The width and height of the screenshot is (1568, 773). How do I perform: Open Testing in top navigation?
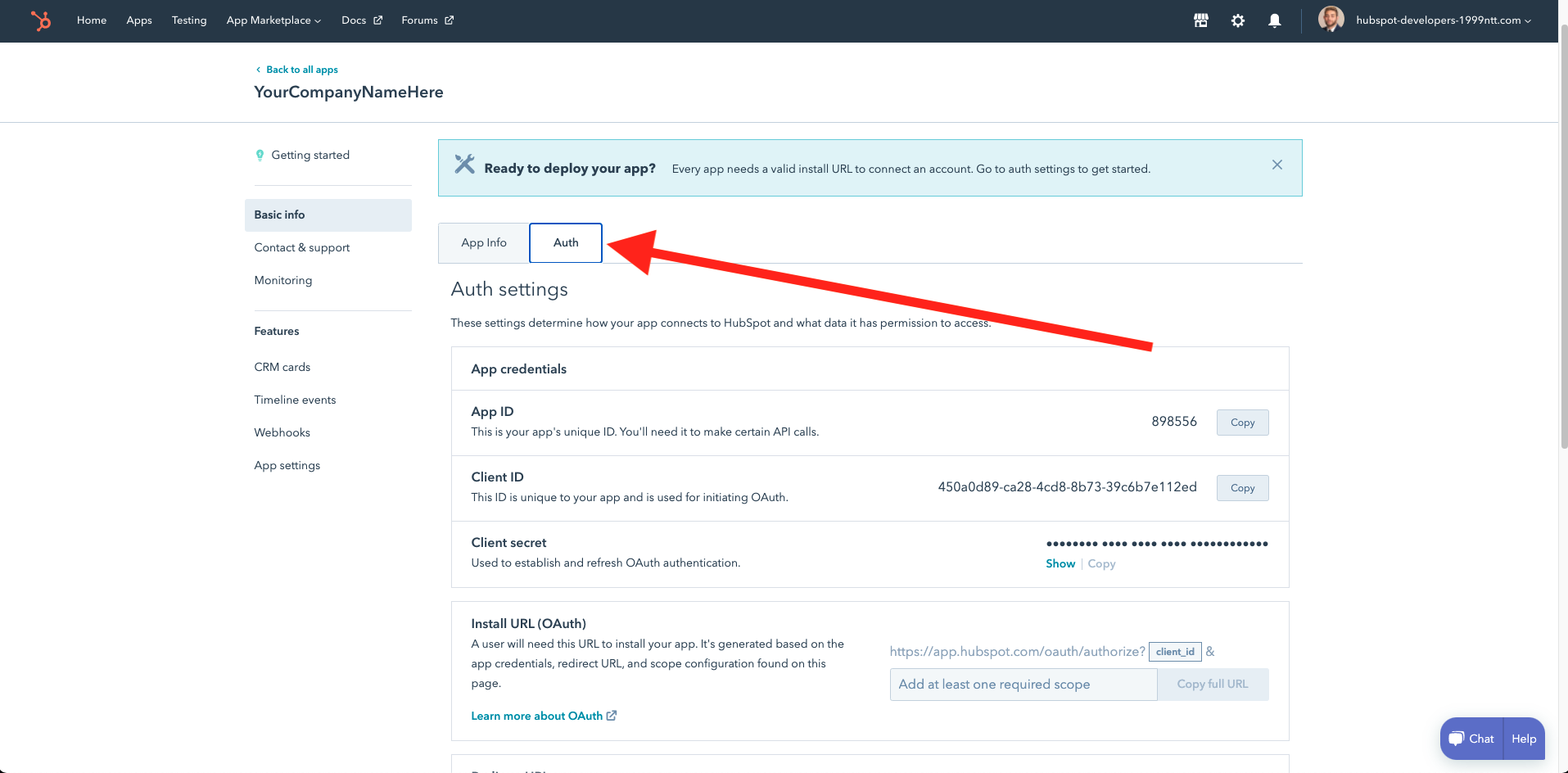tap(189, 20)
